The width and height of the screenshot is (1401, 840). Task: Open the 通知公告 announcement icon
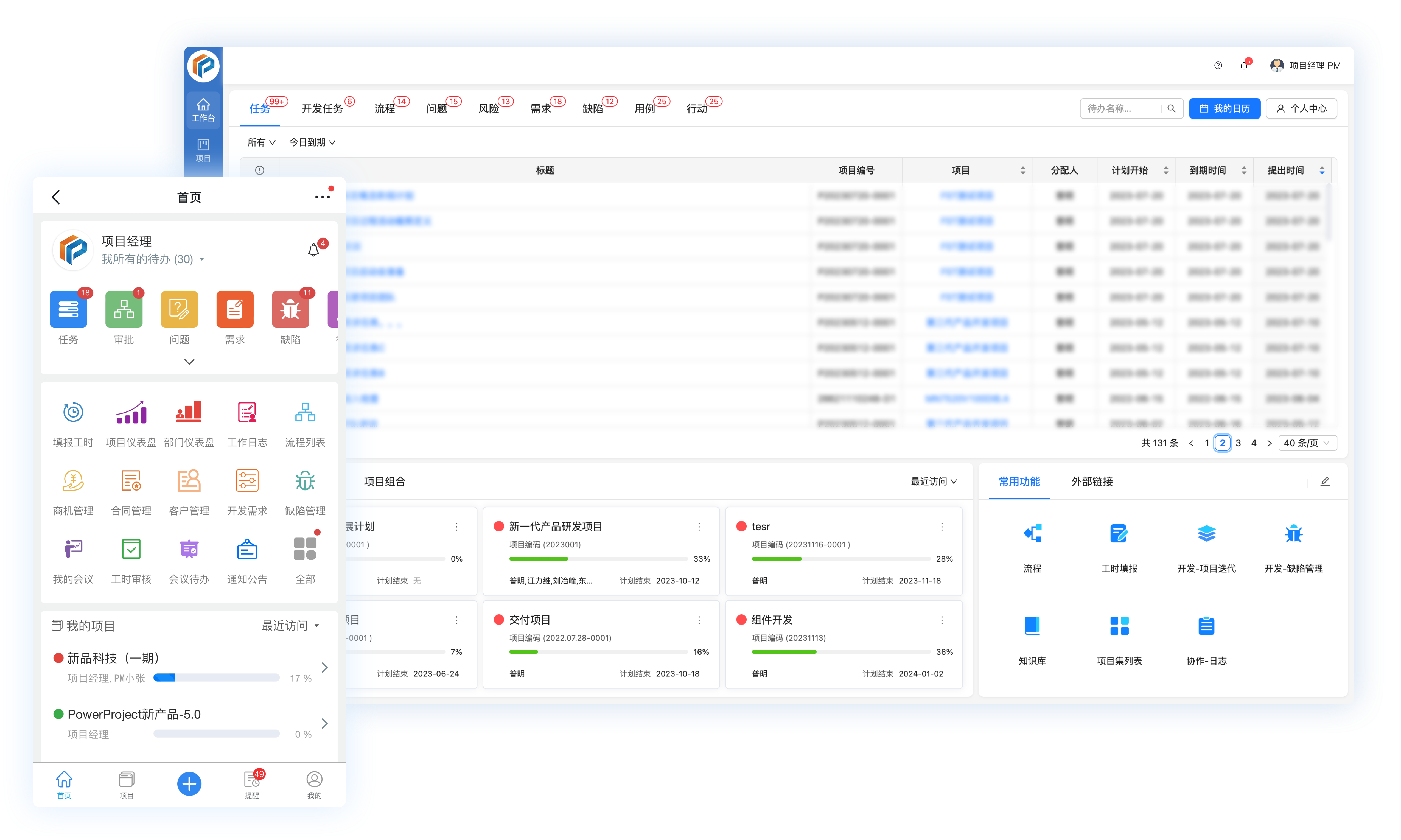(247, 550)
